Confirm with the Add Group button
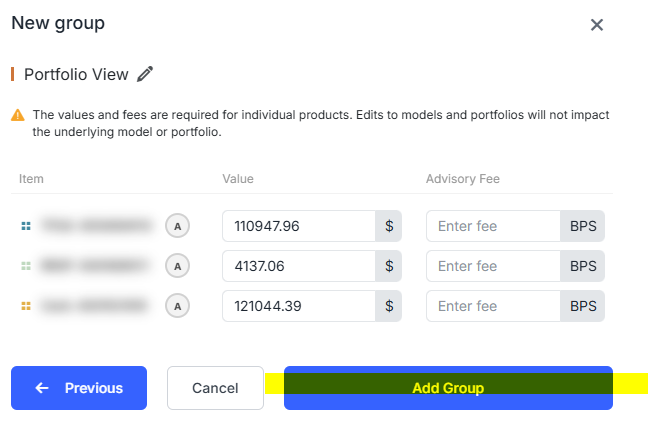This screenshot has width=648, height=421. (x=448, y=388)
